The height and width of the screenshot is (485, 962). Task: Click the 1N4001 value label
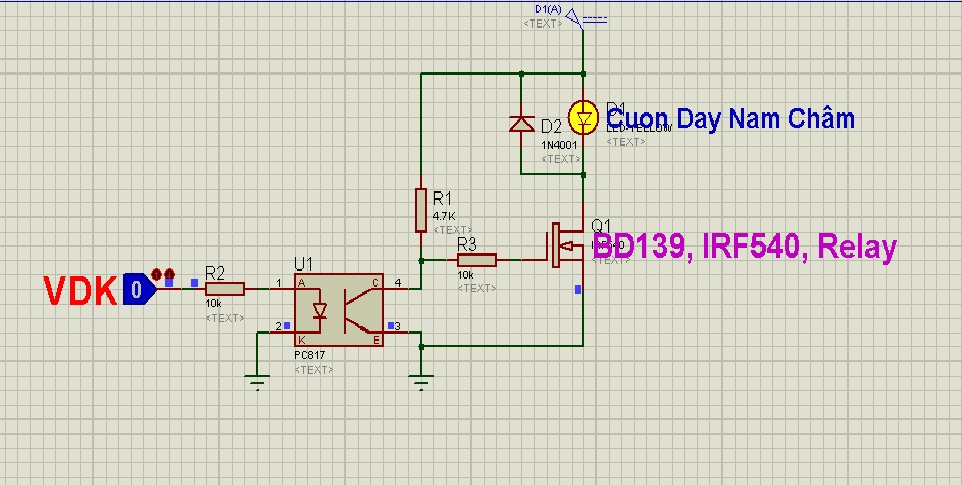pos(559,145)
